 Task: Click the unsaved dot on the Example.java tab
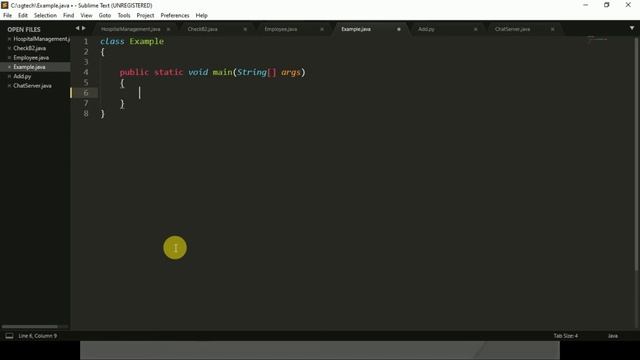pyautogui.click(x=399, y=29)
